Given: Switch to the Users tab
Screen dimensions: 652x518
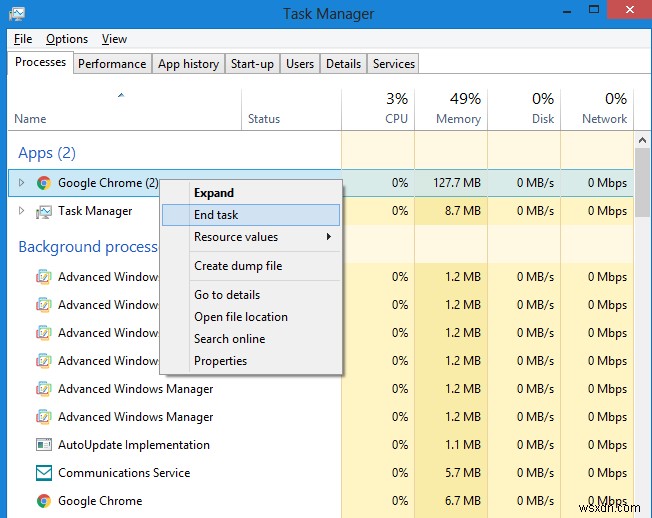Looking at the screenshot, I should [x=300, y=64].
